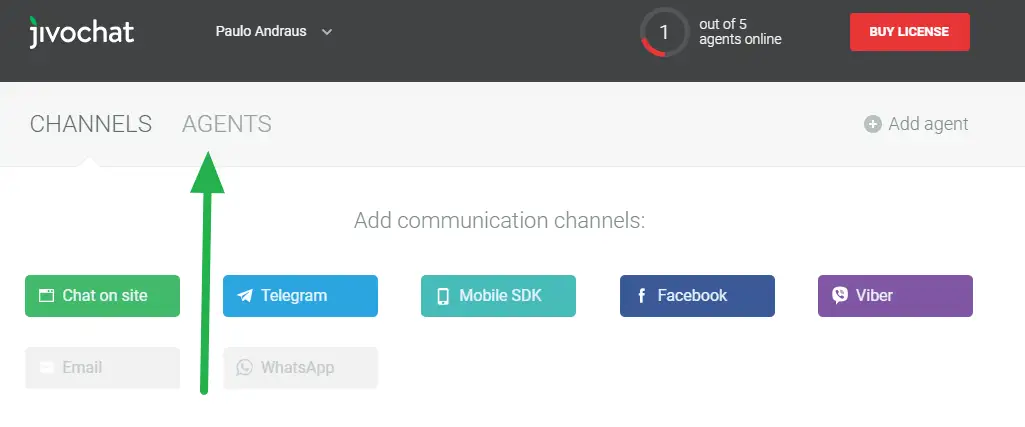Screen dimensions: 1025x427
Task: Click the Facebook f icon
Action: [642, 296]
